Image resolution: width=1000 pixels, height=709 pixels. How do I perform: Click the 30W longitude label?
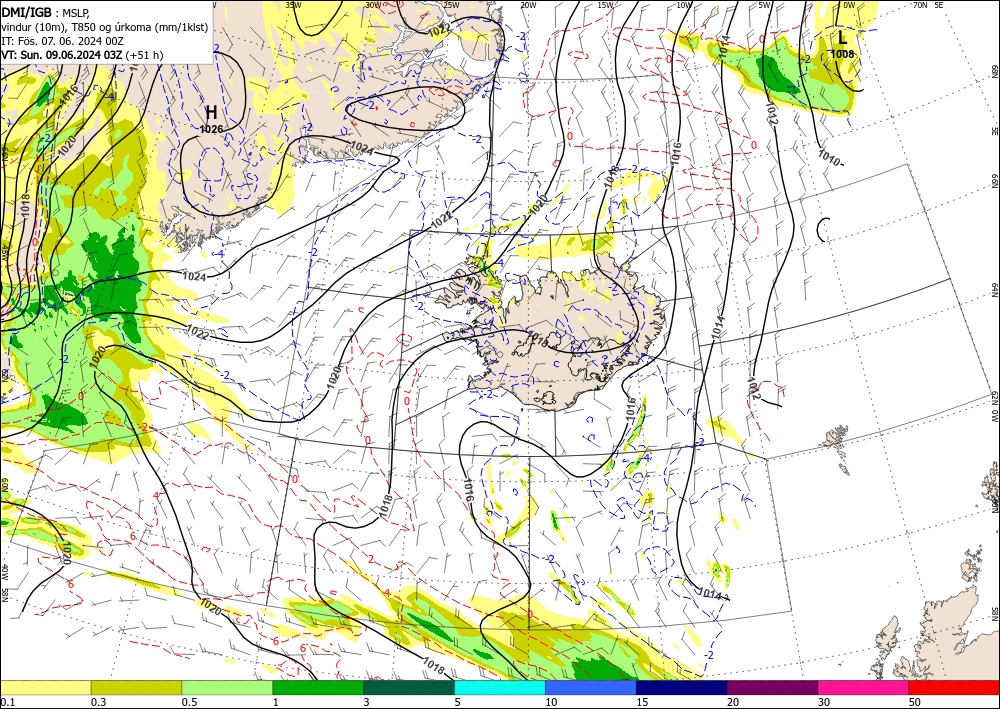point(374,5)
